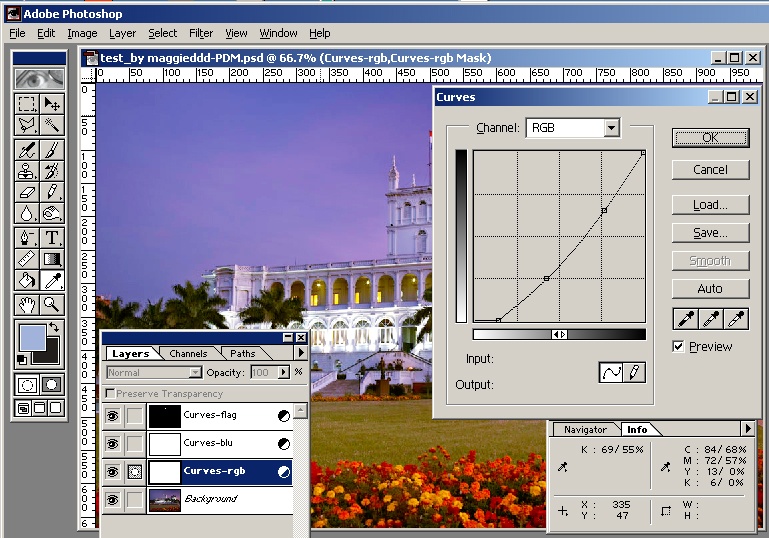Click the swap foreground/background colors arrow

[54, 327]
